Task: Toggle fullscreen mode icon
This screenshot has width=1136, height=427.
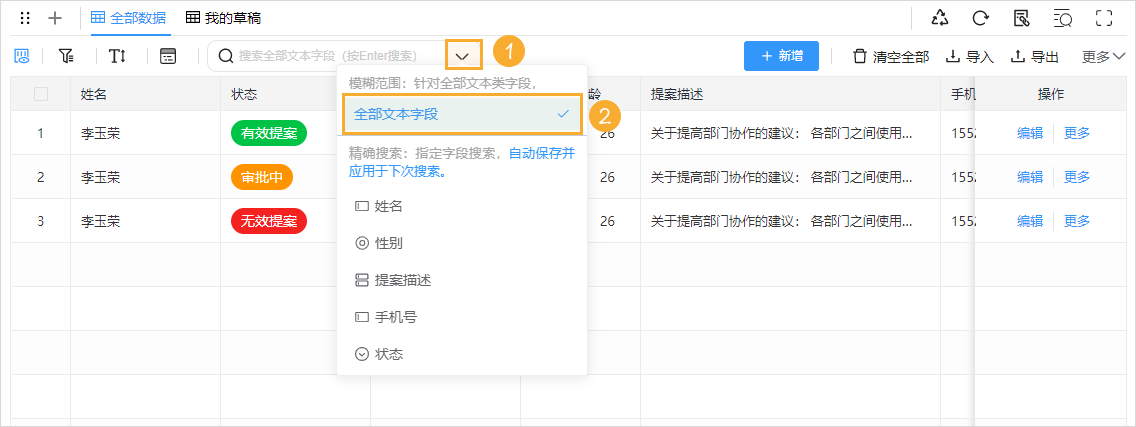Action: [1103, 18]
